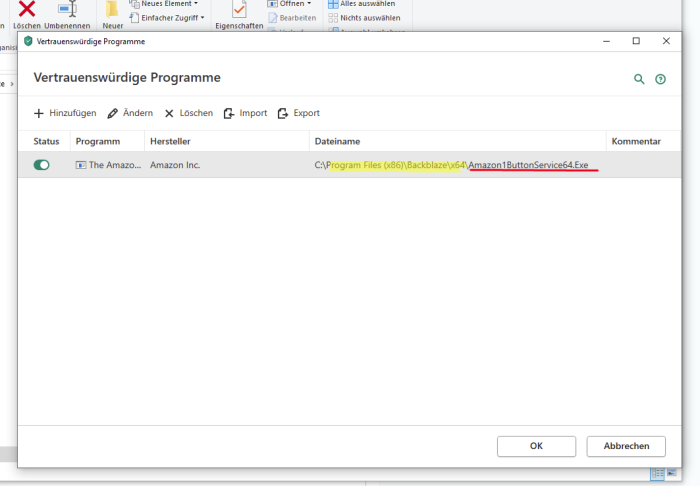The height and width of the screenshot is (486, 700).
Task: Minimize the Vertrauenswürdige Programme window
Action: pyautogui.click(x=606, y=41)
